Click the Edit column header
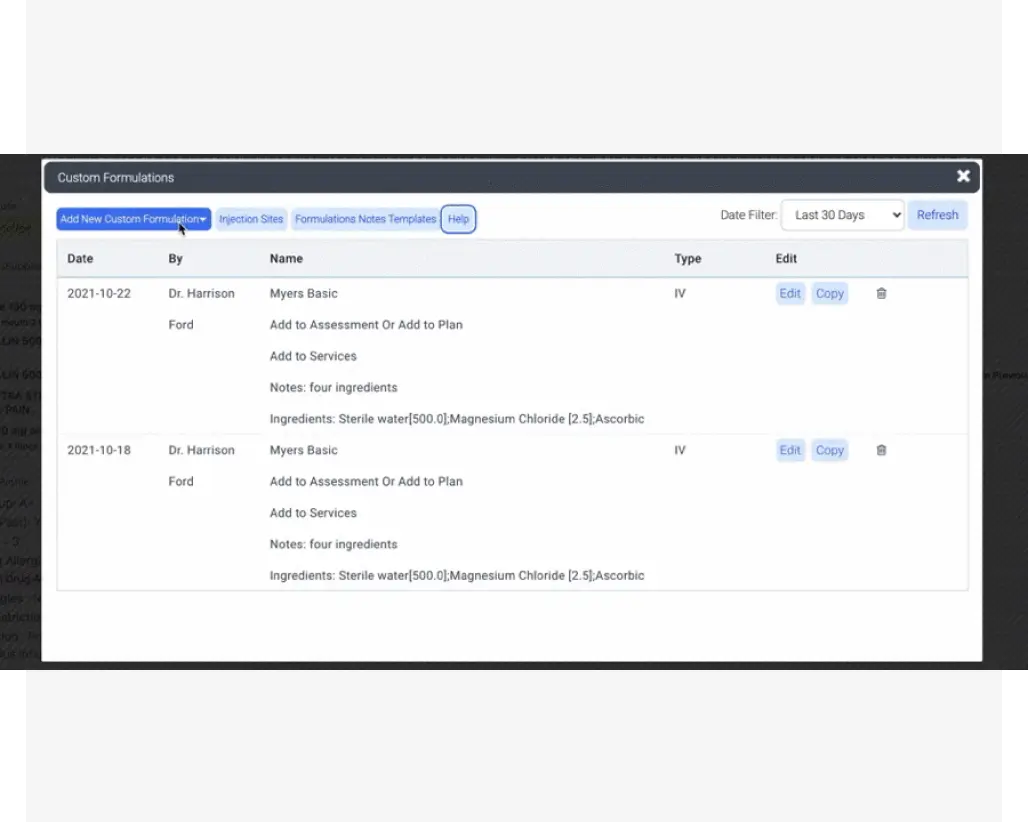1028x822 pixels. coord(786,258)
